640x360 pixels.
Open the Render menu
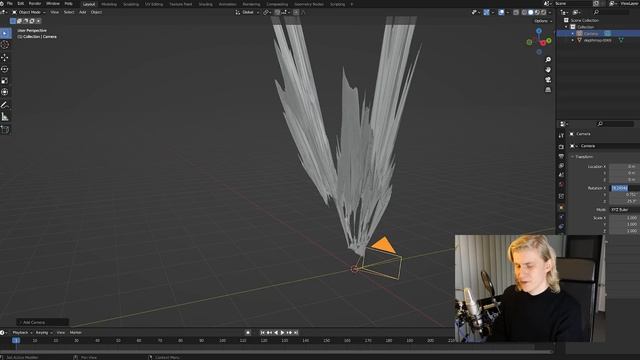35,4
